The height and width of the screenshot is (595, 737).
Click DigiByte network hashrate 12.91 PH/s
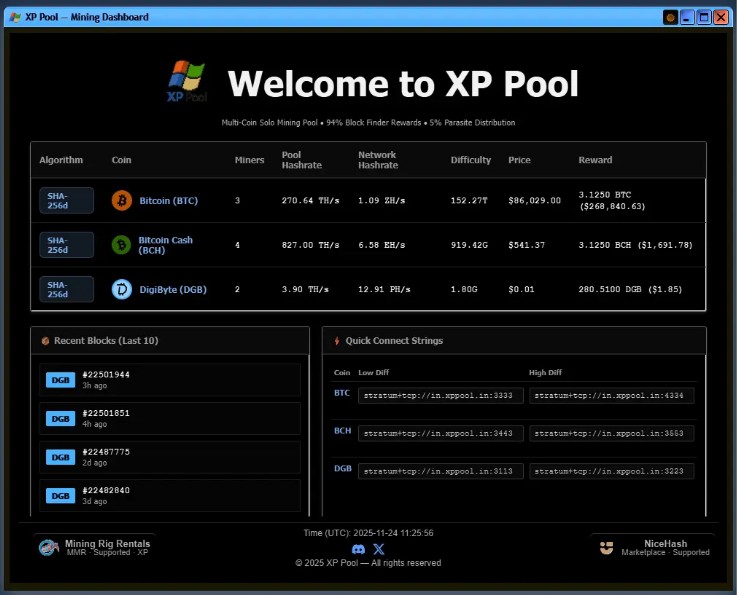384,289
